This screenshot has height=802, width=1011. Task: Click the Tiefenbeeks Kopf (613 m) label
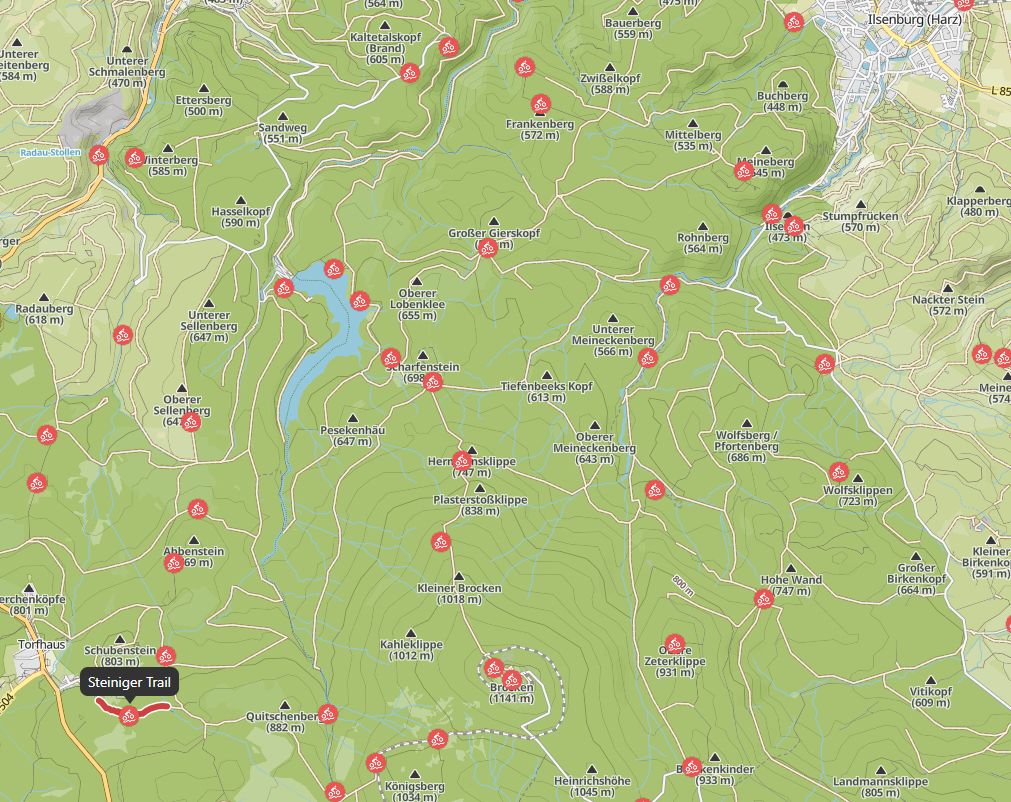[547, 392]
